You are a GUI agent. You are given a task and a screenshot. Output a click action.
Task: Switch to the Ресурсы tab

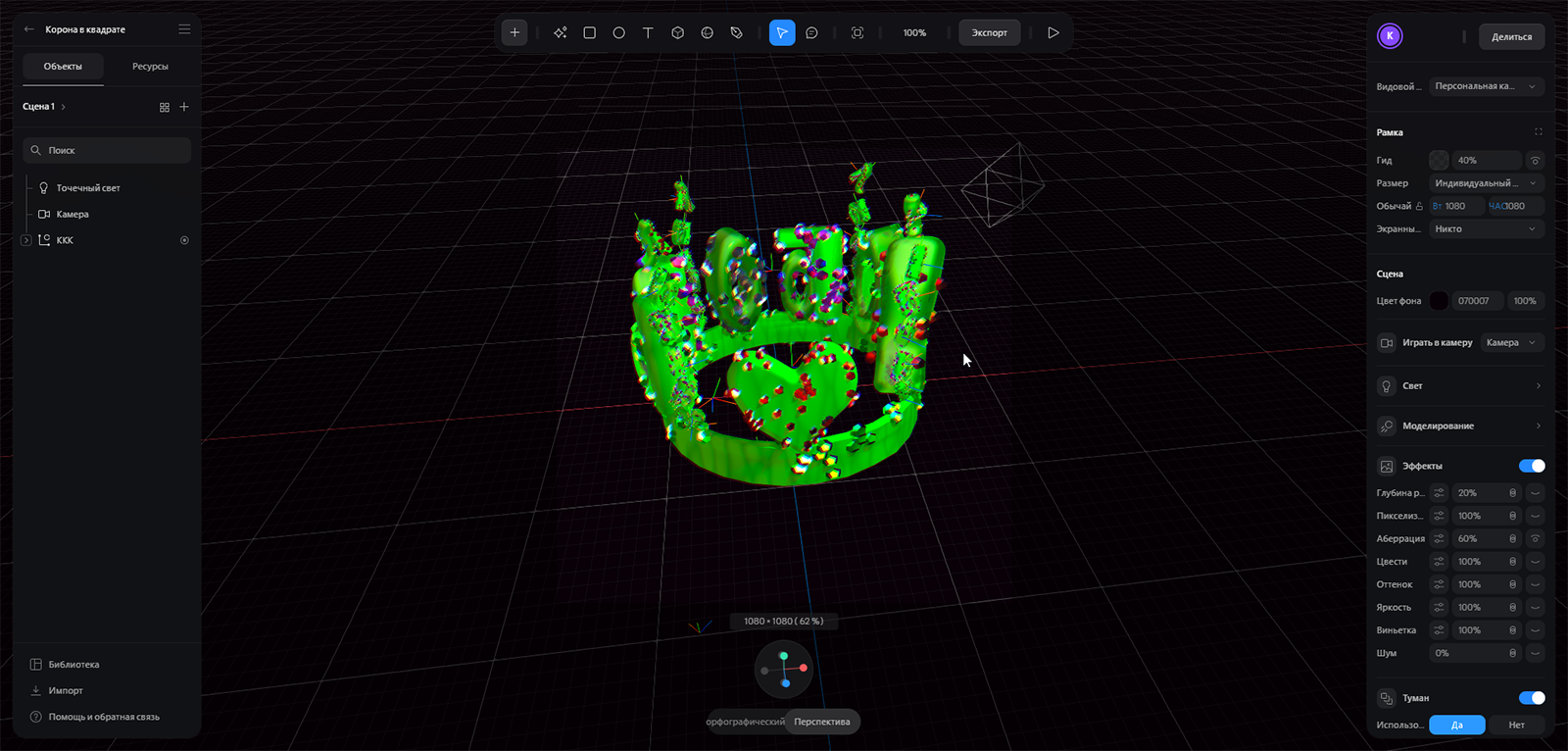pyautogui.click(x=150, y=67)
